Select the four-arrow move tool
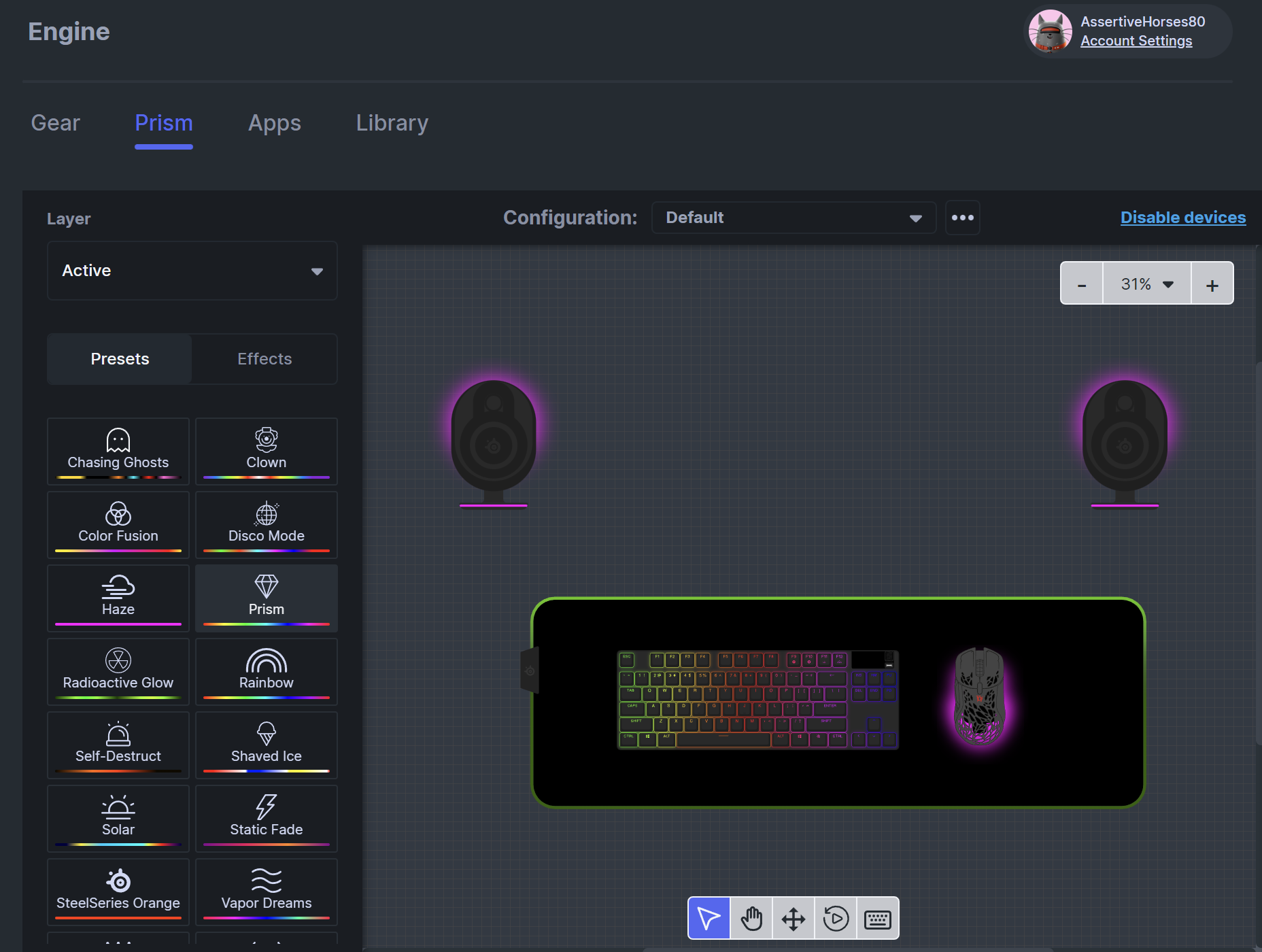1262x952 pixels. click(794, 918)
